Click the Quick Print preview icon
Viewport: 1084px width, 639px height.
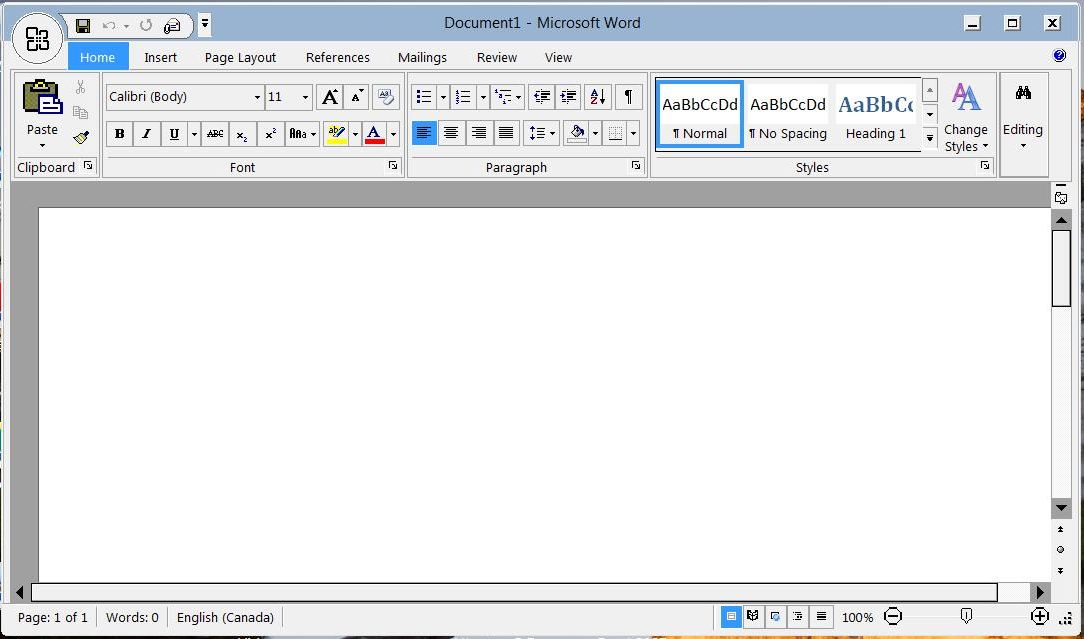click(171, 26)
